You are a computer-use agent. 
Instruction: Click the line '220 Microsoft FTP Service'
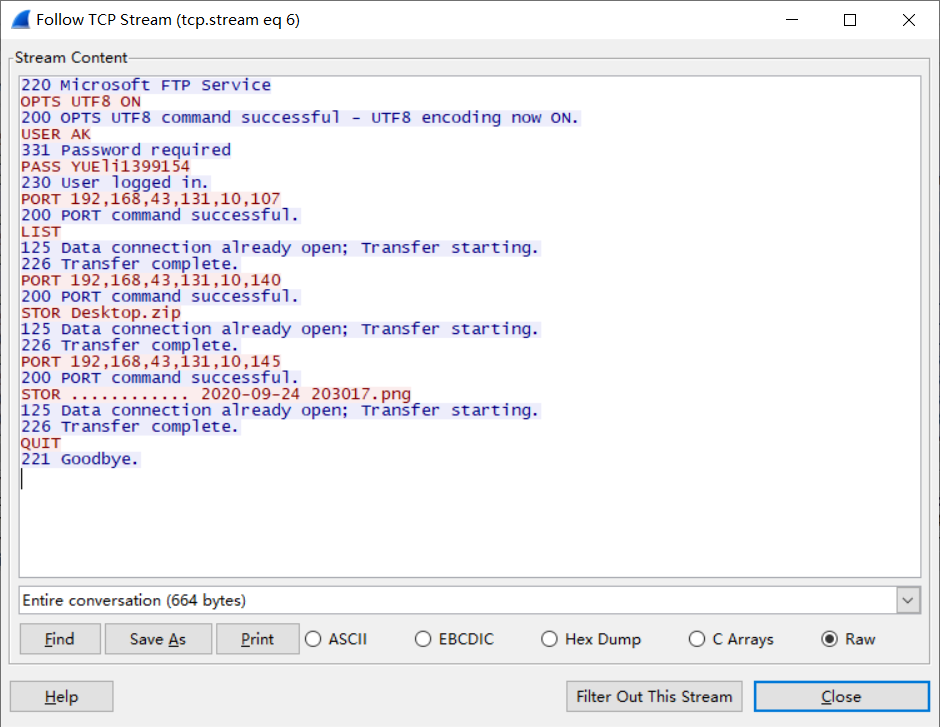pyautogui.click(x=146, y=85)
